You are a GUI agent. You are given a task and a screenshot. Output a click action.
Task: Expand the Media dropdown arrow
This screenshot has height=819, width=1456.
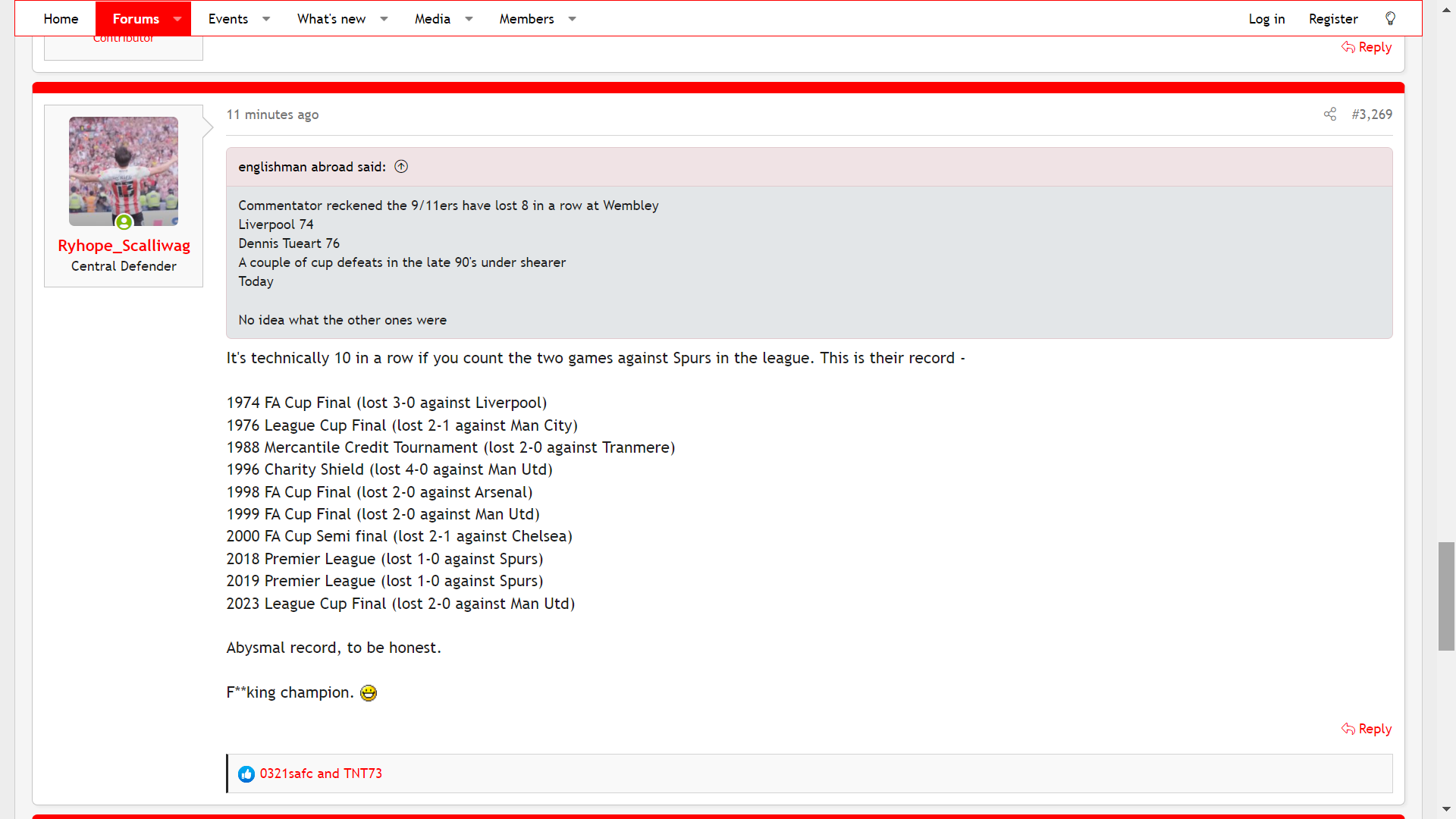[x=469, y=18]
